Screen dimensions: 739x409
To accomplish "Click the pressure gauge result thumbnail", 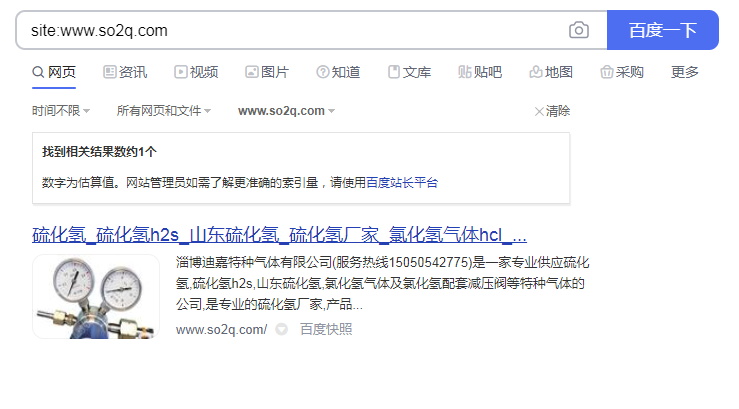I will (96, 296).
